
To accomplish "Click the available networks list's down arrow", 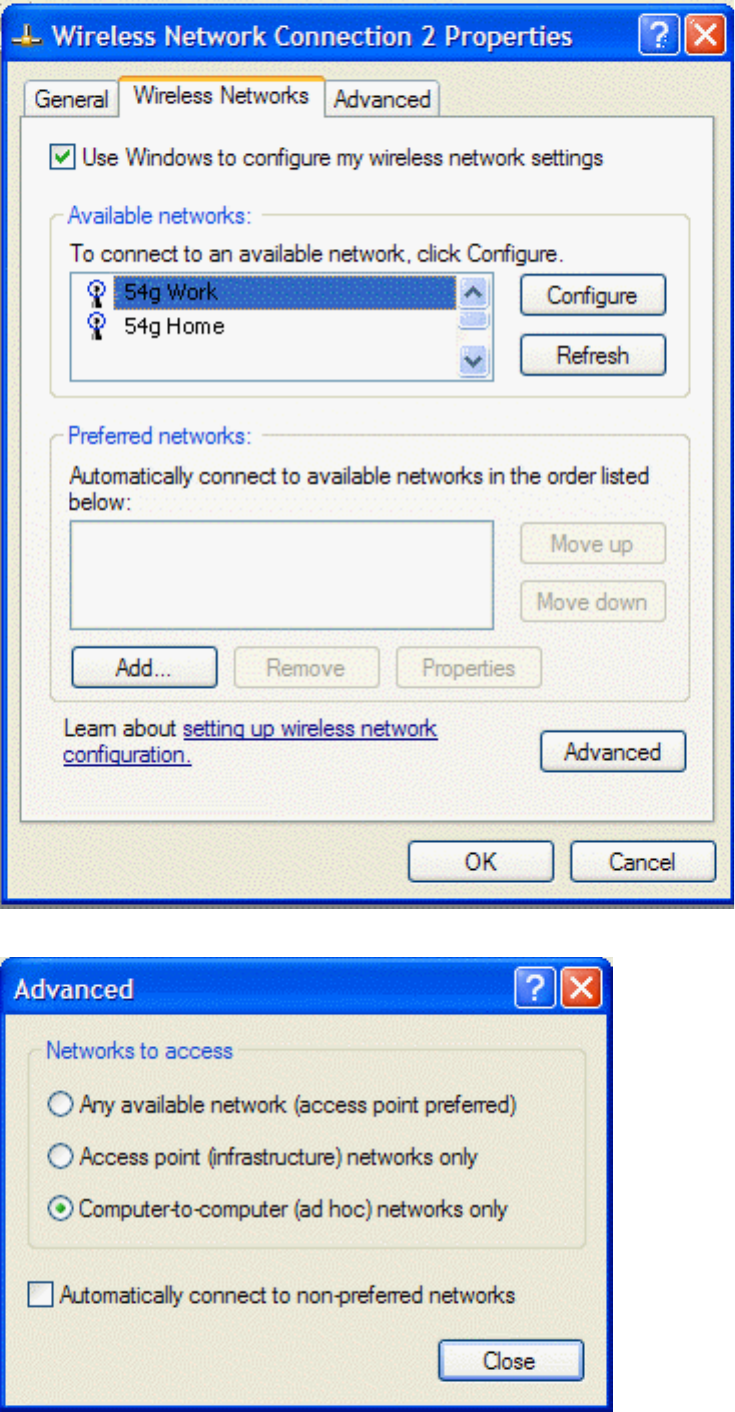I will pyautogui.click(x=475, y=360).
